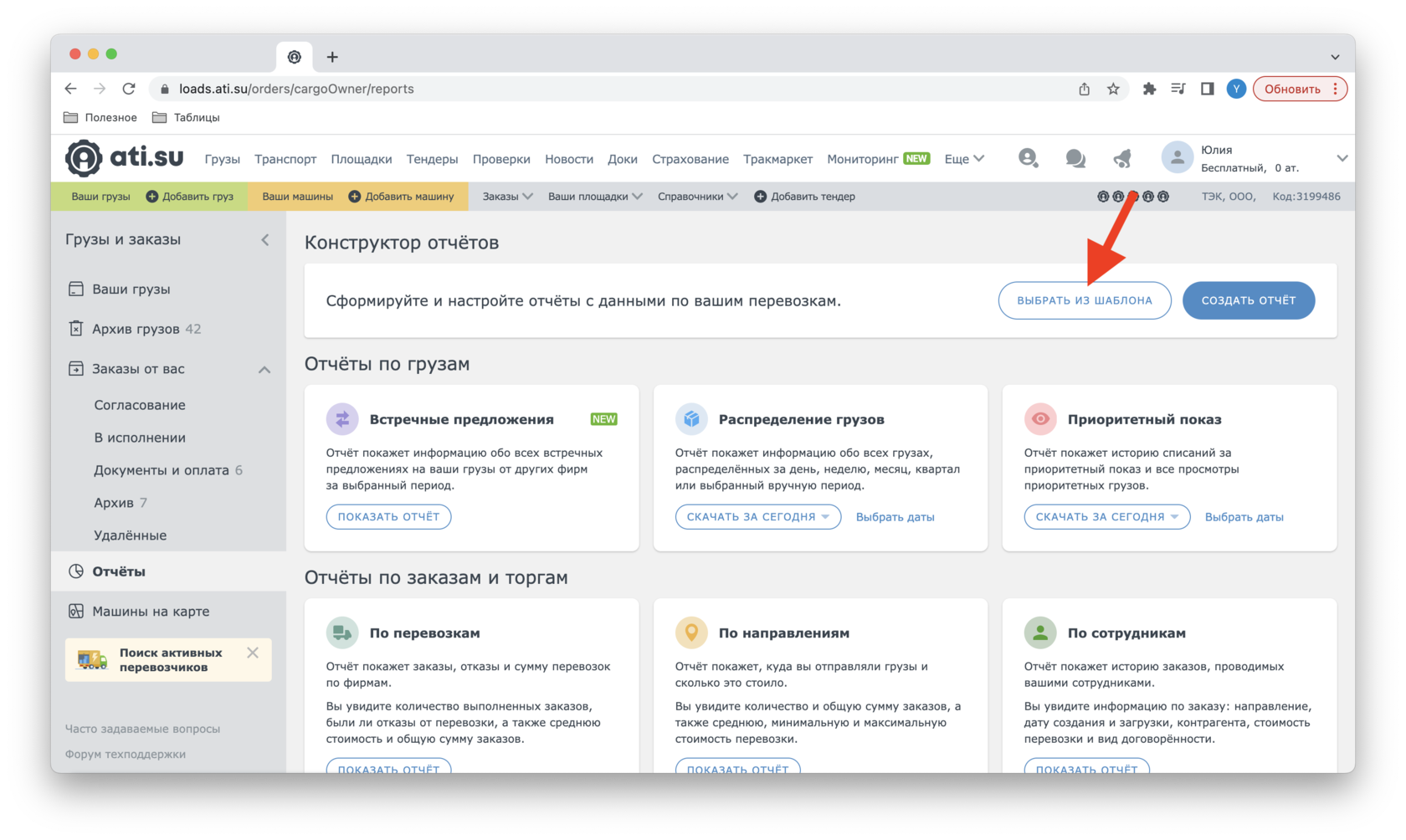
Task: Open the Ваши площадки dropdown
Action: coord(595,197)
